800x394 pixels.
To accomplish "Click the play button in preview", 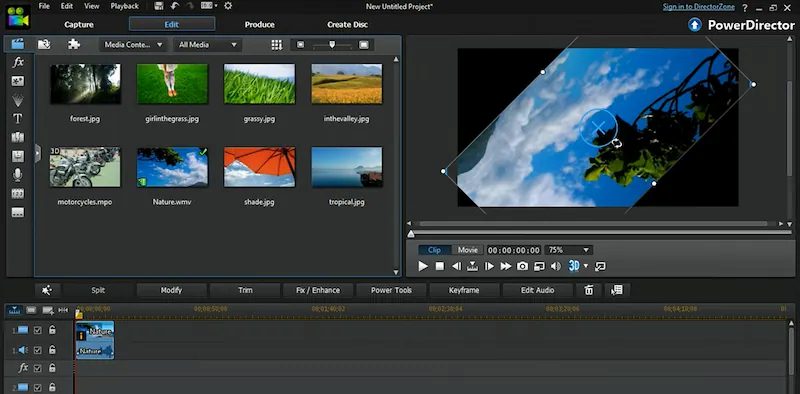I will tap(422, 266).
